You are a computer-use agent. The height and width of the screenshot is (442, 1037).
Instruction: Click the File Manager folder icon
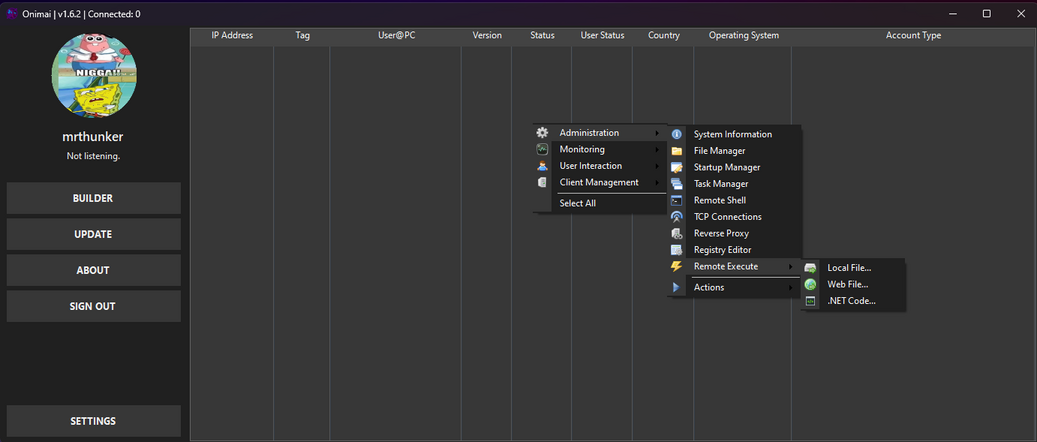[x=677, y=151]
